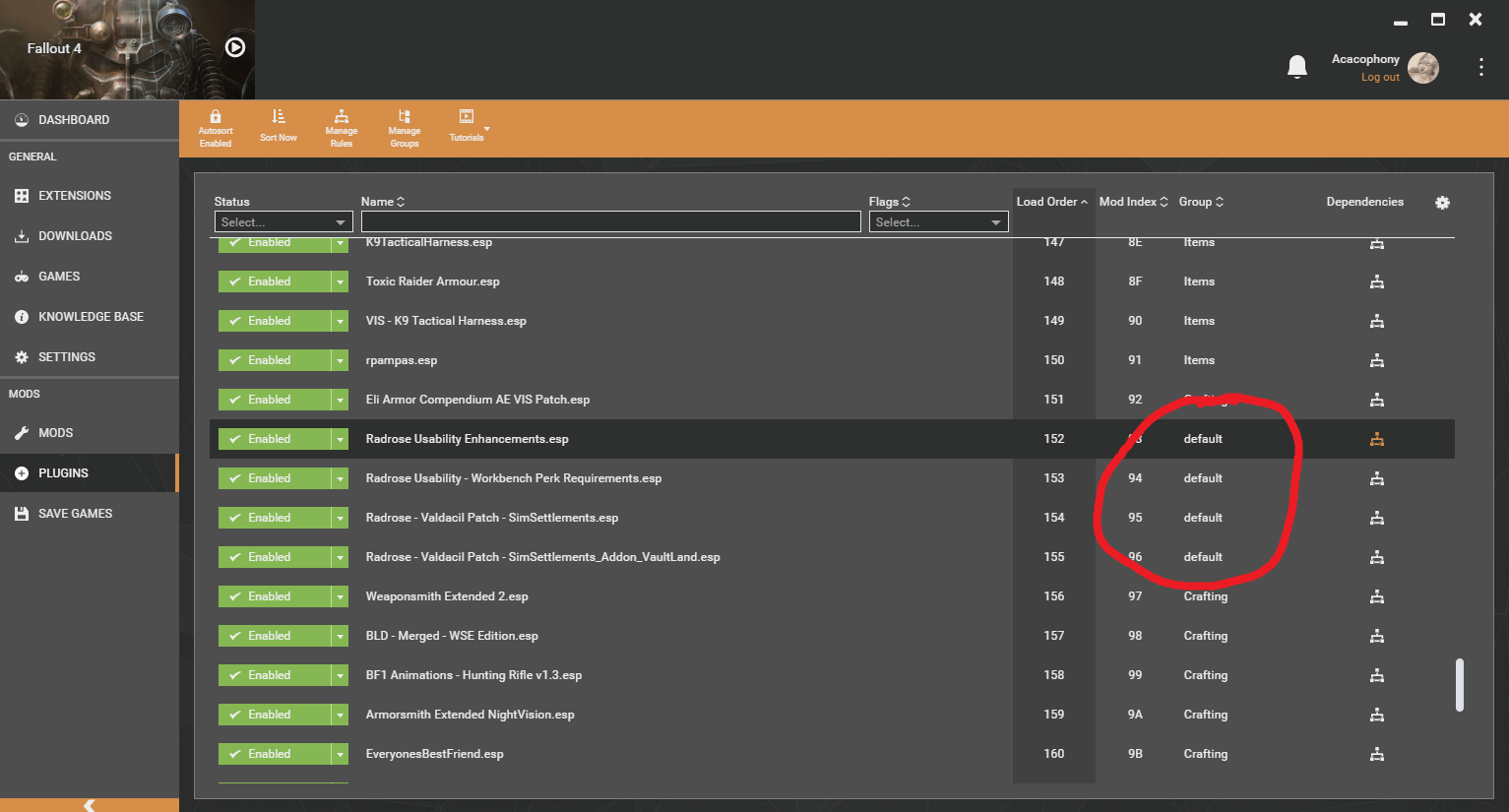Select Plugins in sidebar
Screen dimensions: 1509x812
coord(90,473)
